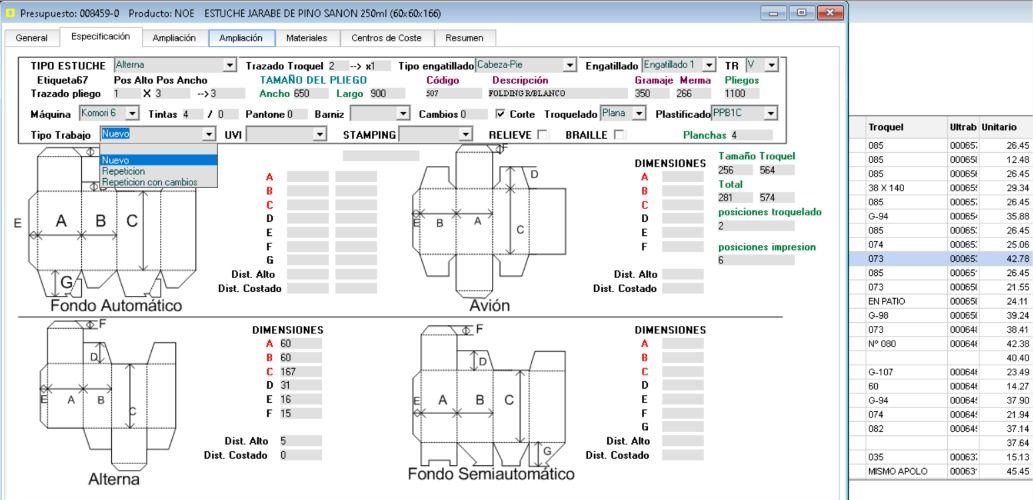
Task: Enable the RELIEVE checkbox
Action: 543,135
